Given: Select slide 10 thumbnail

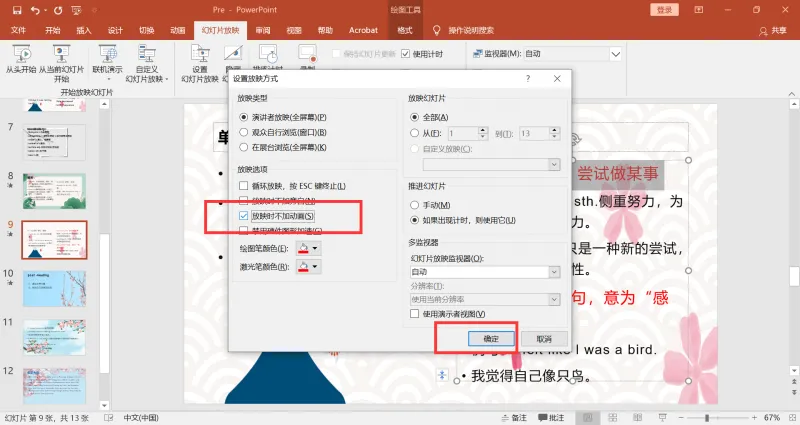Looking at the screenshot, I should point(54,288).
